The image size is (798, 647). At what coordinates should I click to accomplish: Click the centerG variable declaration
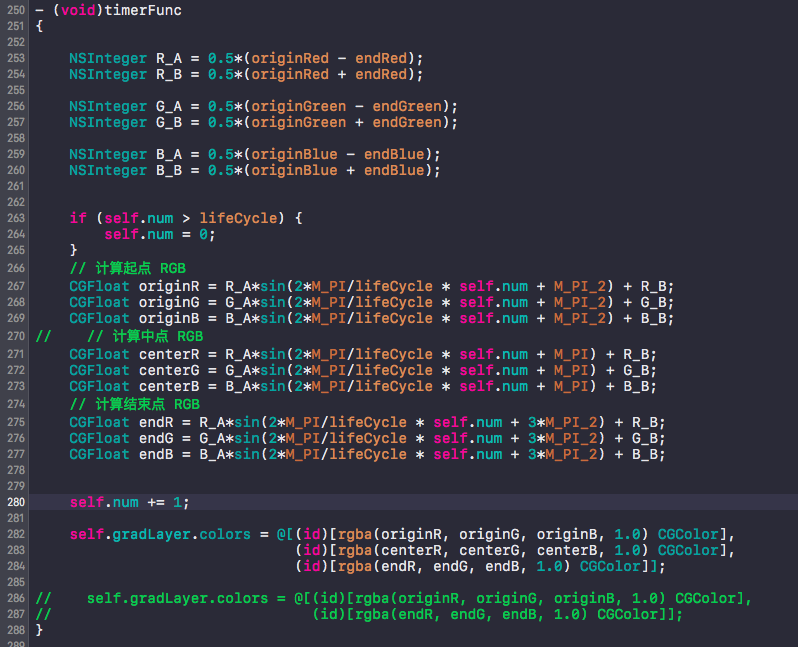pos(169,371)
